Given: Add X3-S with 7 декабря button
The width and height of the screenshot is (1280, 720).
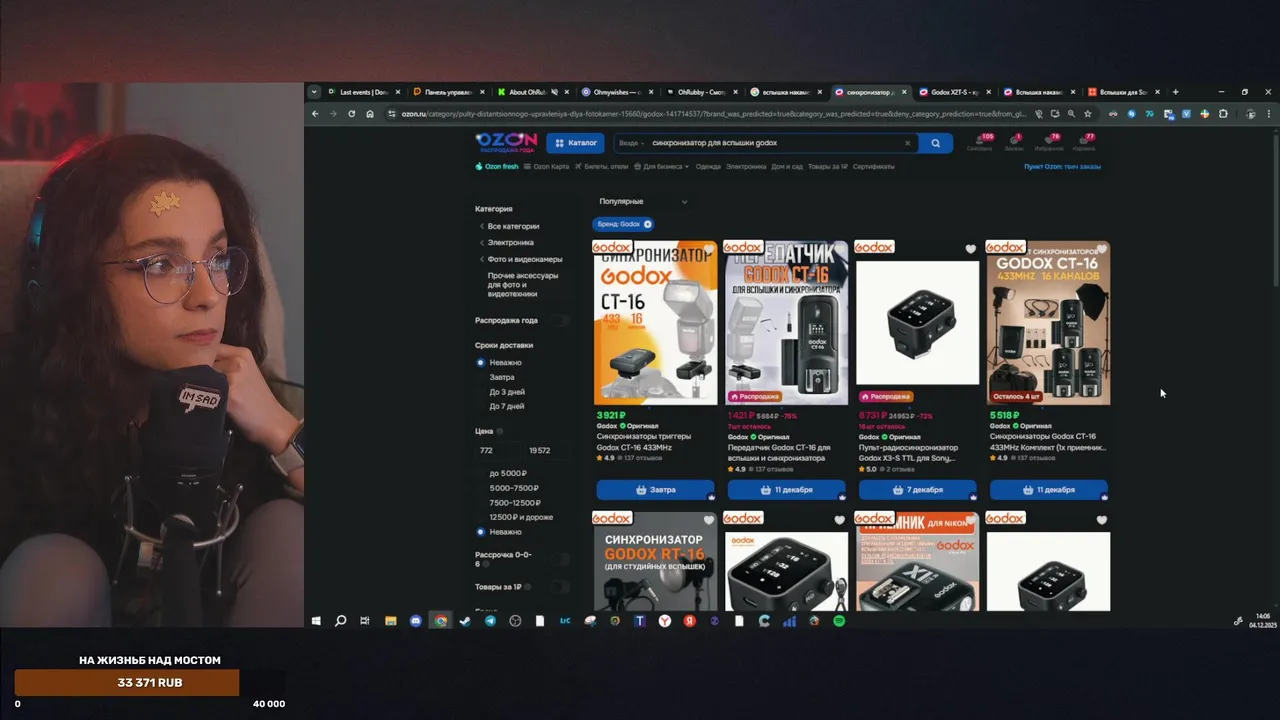Looking at the screenshot, I should pos(917,490).
